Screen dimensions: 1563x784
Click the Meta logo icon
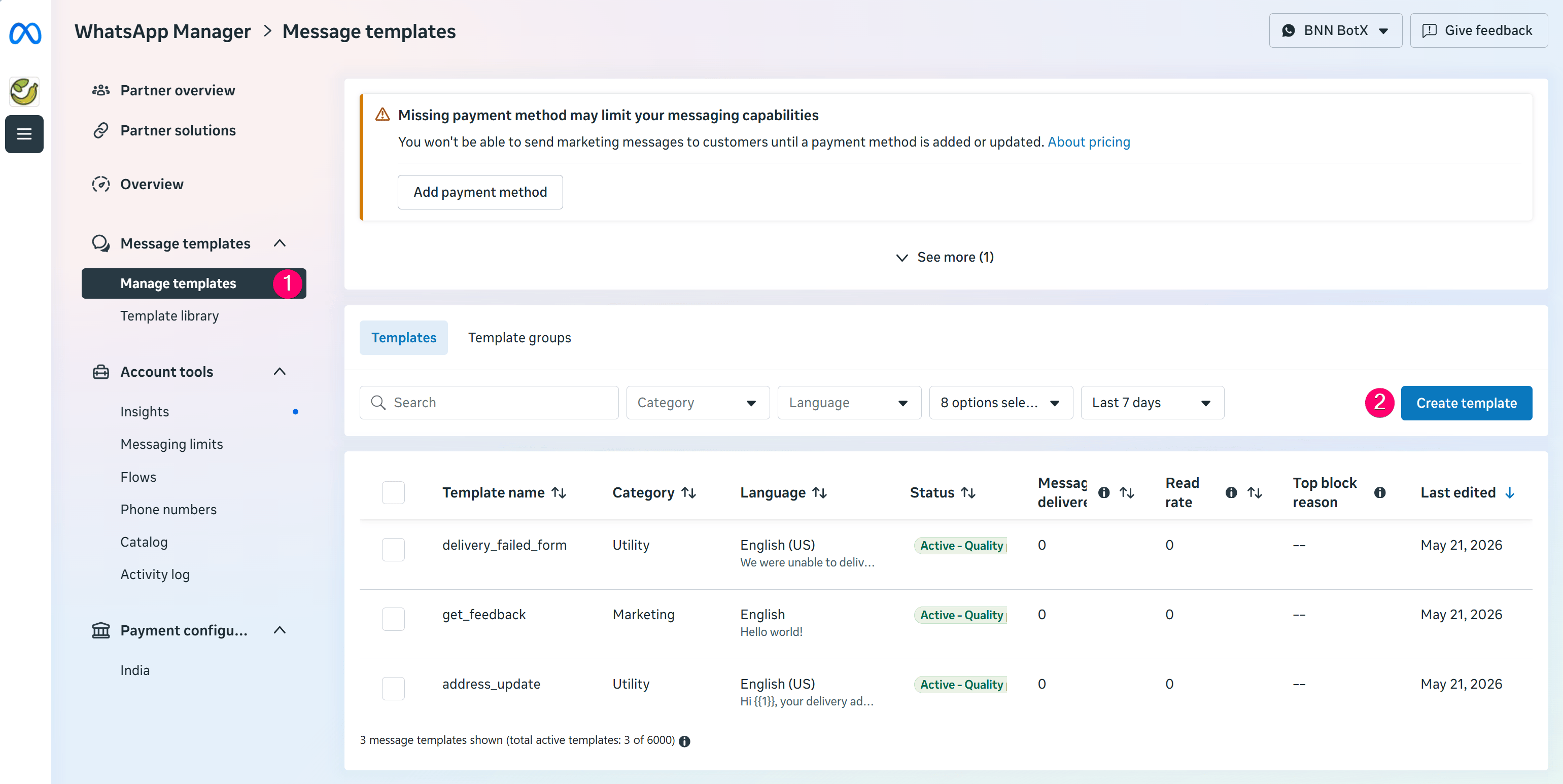pos(25,33)
